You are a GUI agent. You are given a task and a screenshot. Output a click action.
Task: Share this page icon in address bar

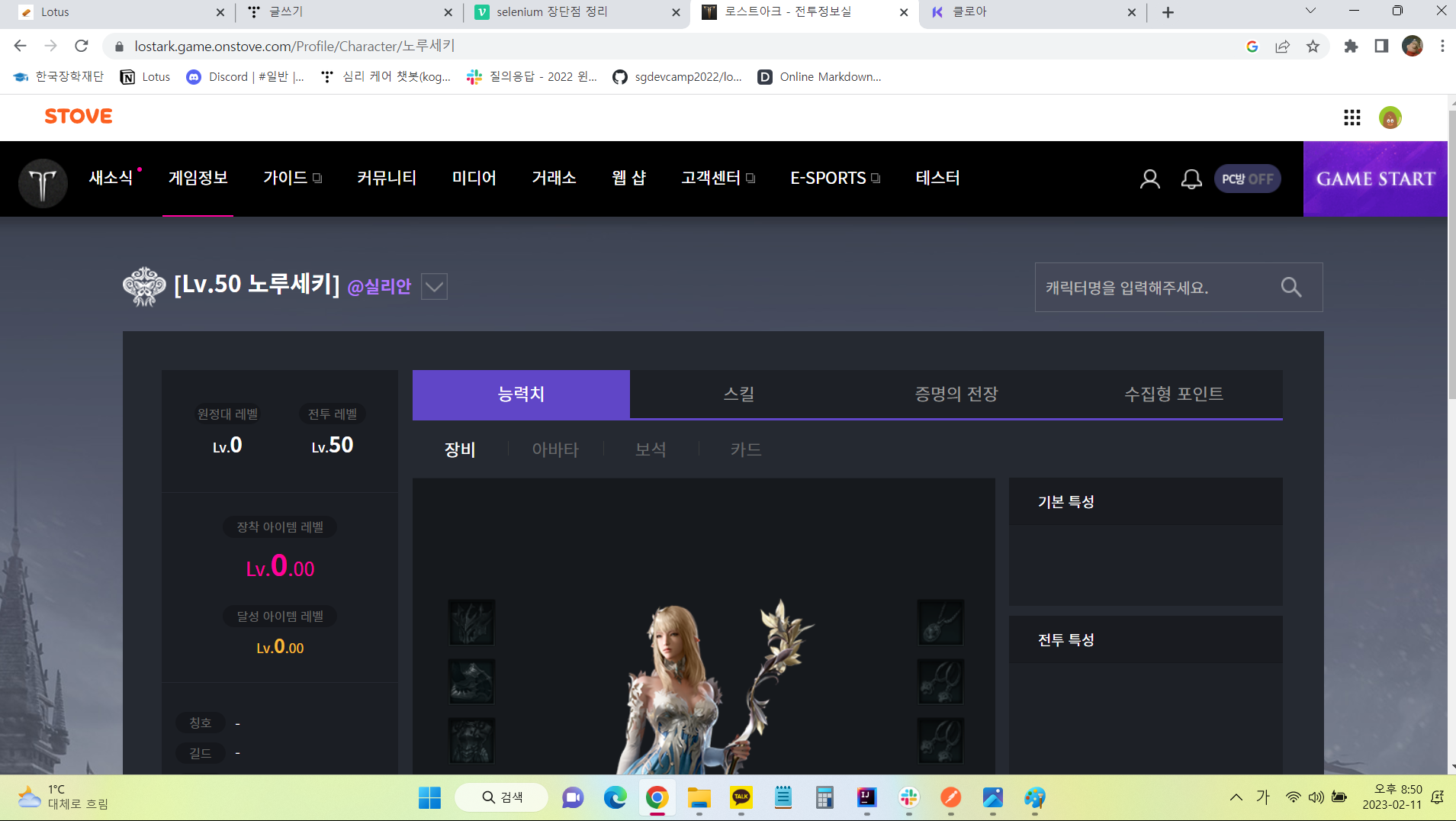(x=1282, y=47)
